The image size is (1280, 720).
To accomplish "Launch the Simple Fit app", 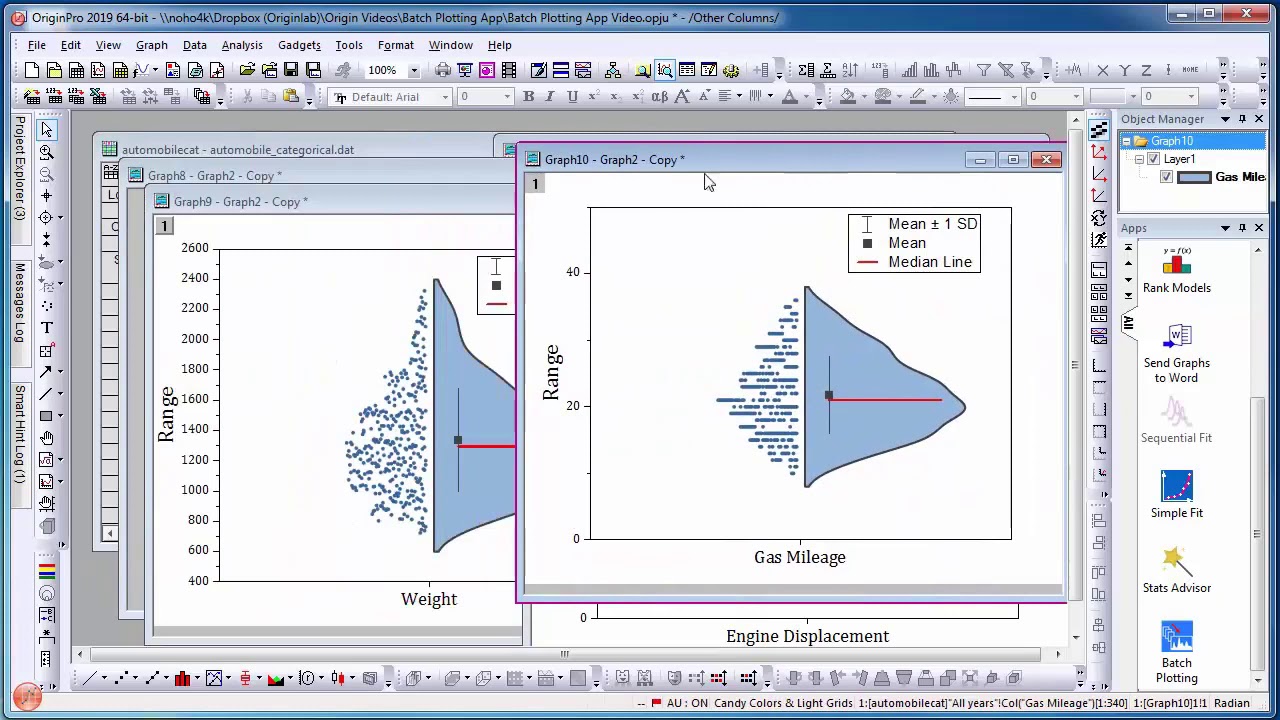I will pos(1177,495).
